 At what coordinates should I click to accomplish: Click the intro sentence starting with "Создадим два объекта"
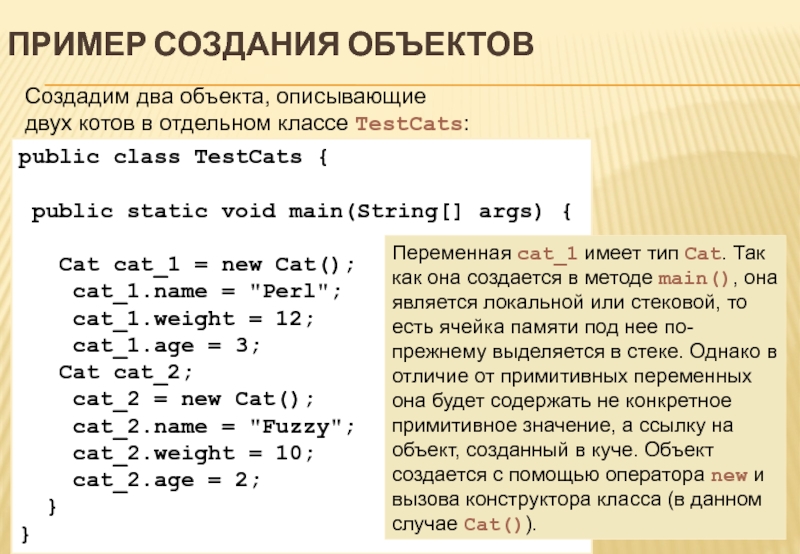click(226, 98)
